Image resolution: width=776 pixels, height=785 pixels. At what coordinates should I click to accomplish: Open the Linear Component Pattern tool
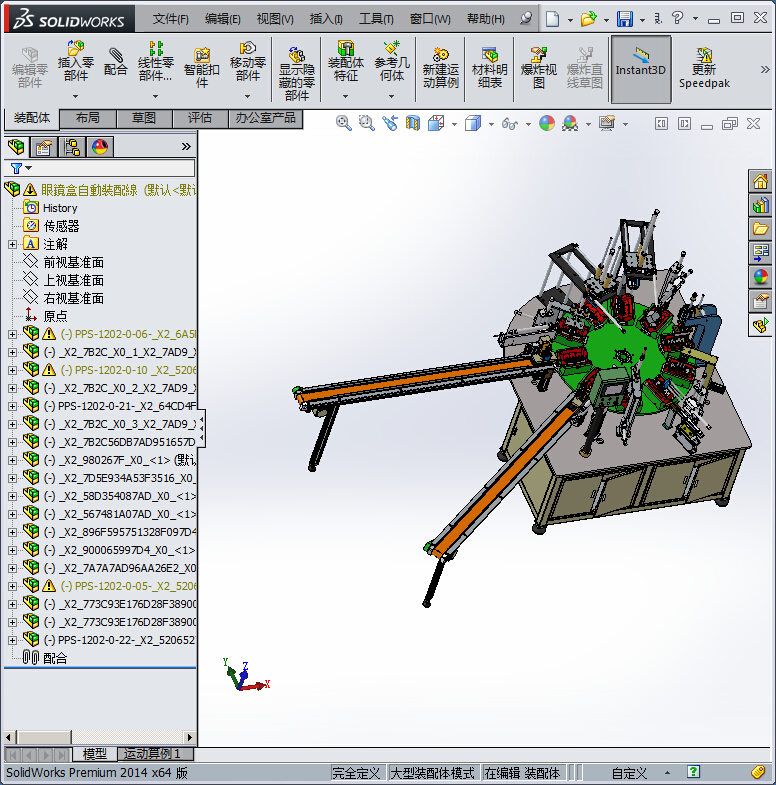coord(156,62)
